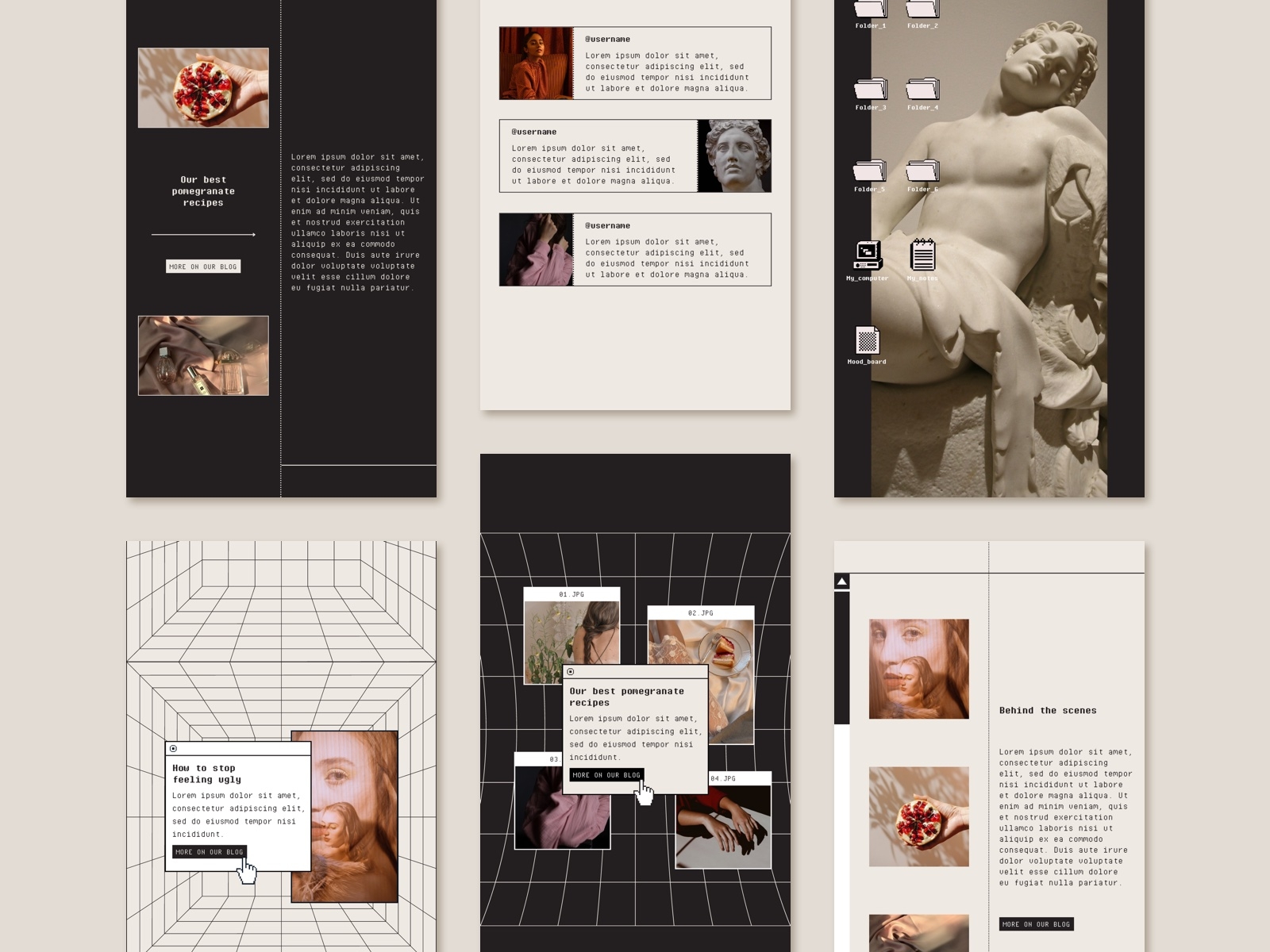Open the My_notes notepad icon
The height and width of the screenshot is (952, 1270).
click(922, 255)
